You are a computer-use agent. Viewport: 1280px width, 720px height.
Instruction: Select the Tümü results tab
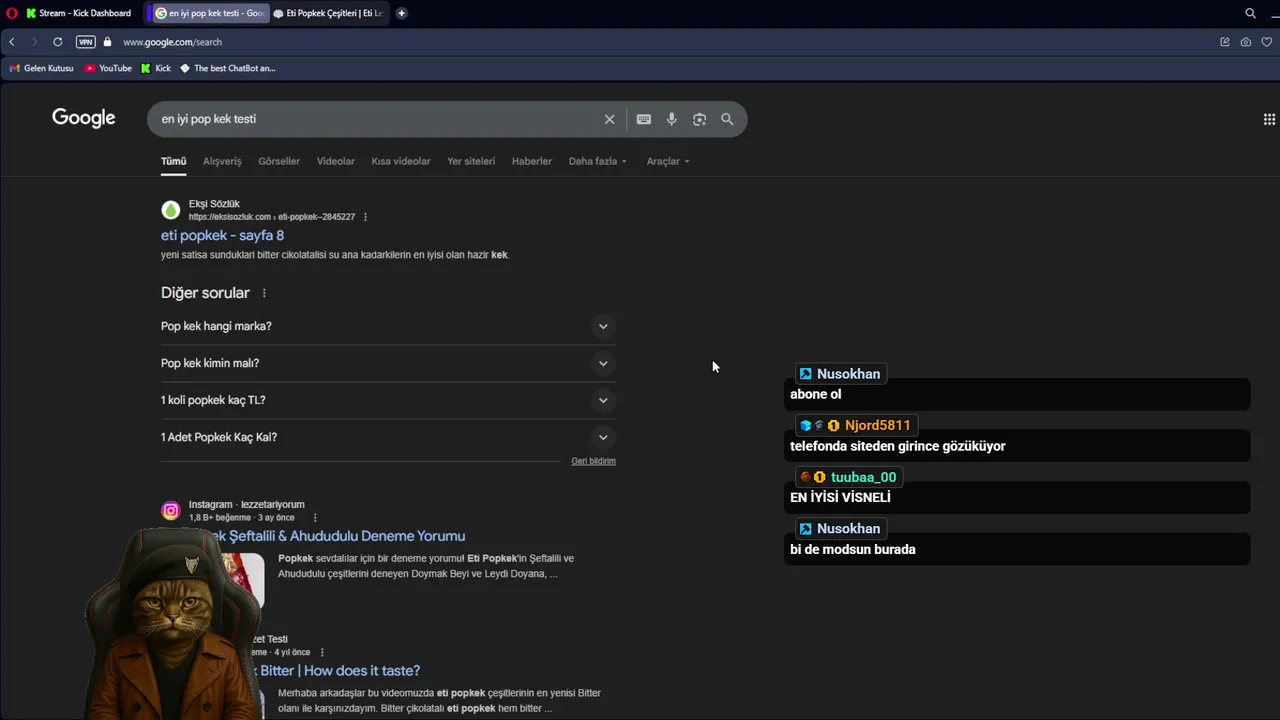[174, 161]
